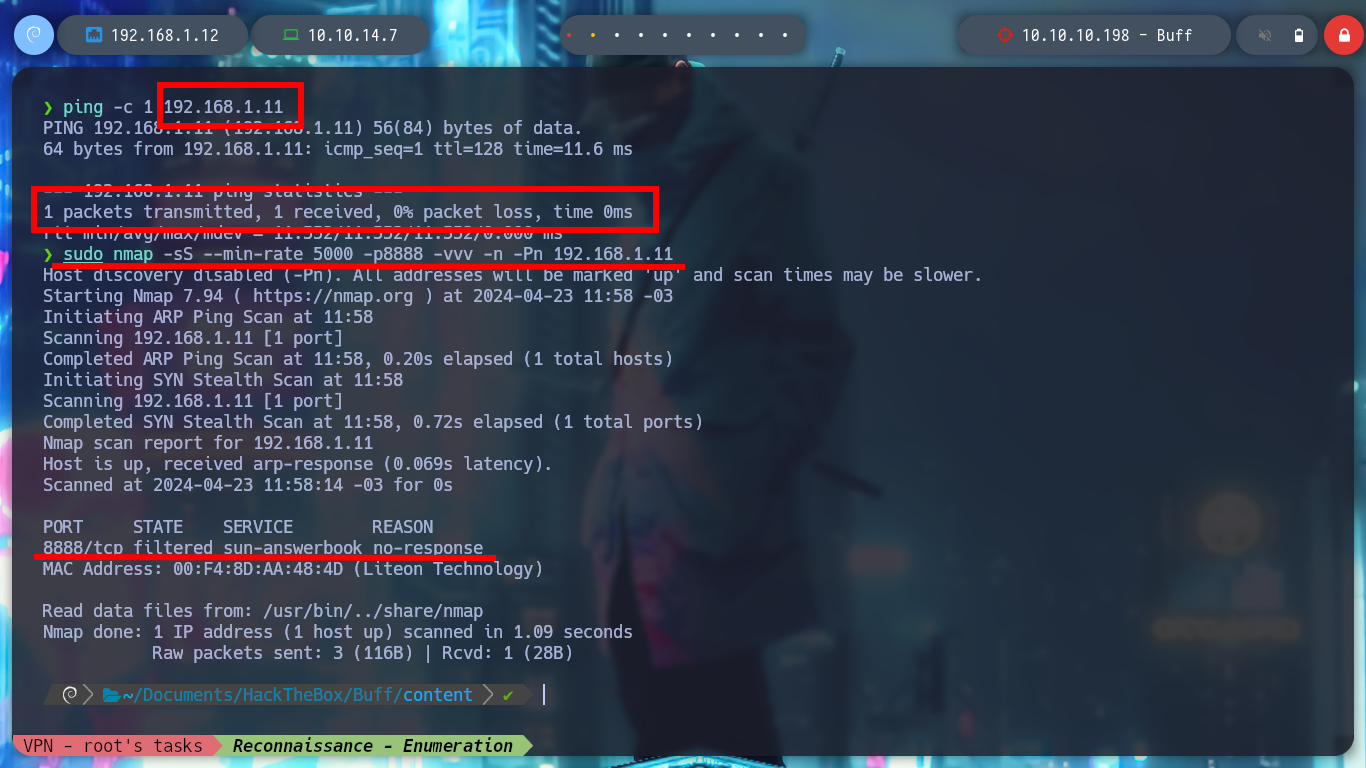
Task: Click the red target crosshair icon
Action: (1005, 35)
